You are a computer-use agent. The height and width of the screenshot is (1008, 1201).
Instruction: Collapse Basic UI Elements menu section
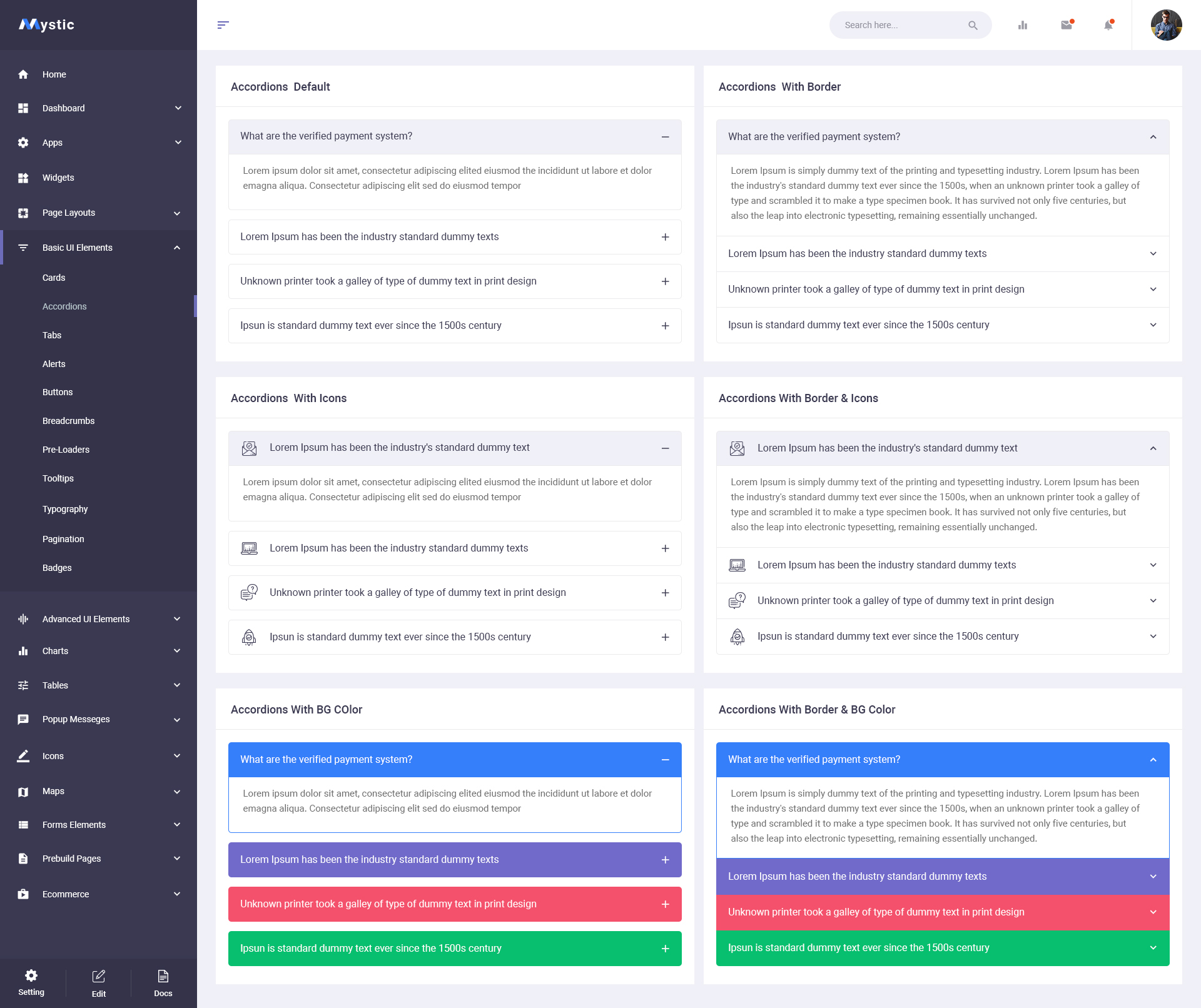point(177,248)
